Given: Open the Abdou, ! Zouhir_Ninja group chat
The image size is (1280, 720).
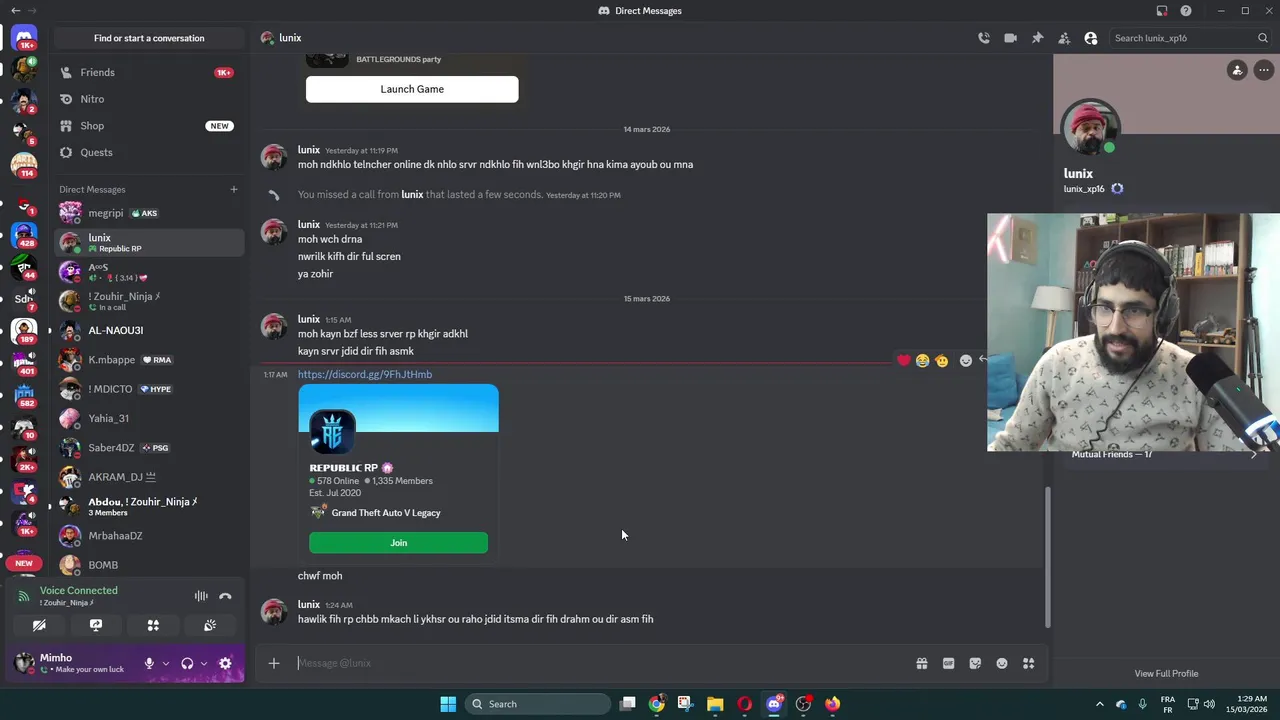Looking at the screenshot, I should (x=149, y=506).
